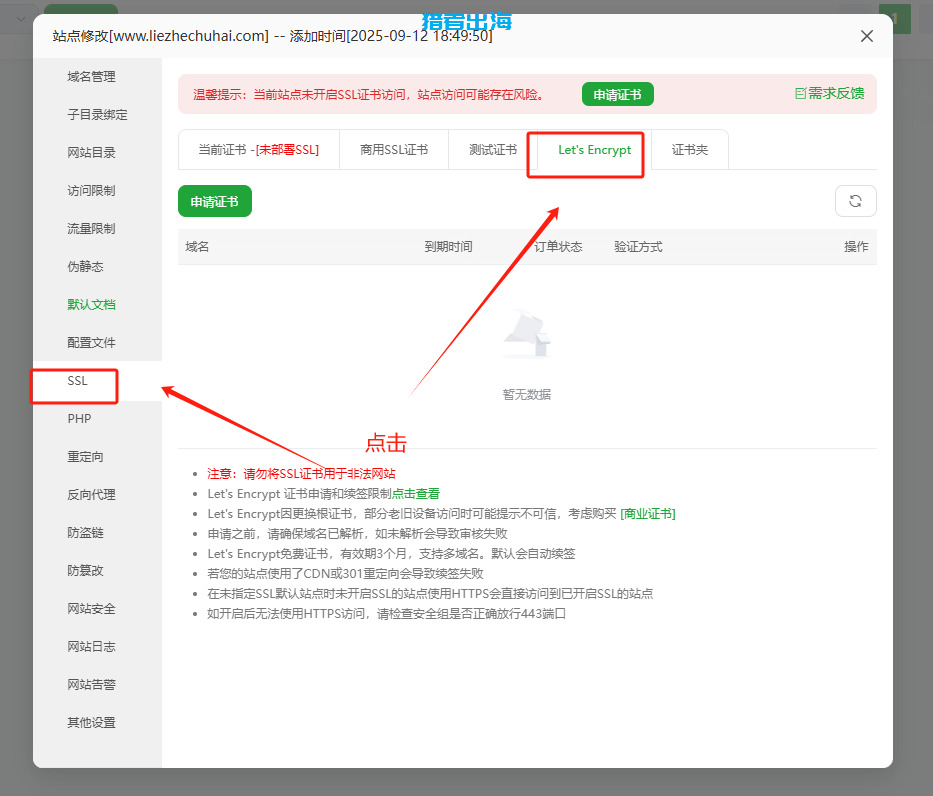Click the refresh icon button
The width and height of the screenshot is (933, 796).
pyautogui.click(x=855, y=201)
